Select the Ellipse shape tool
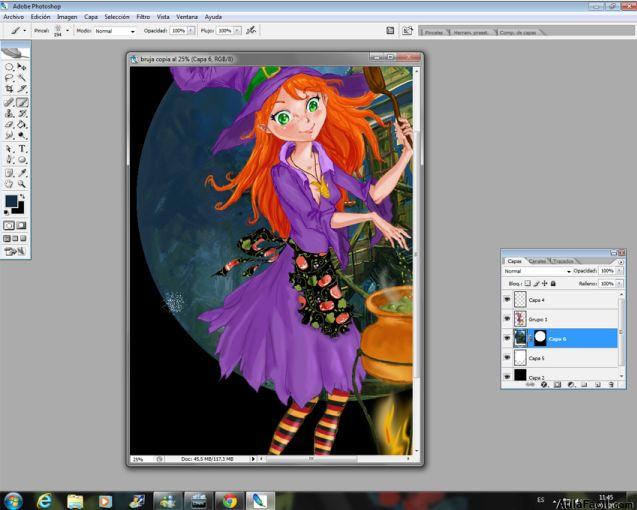637x510 pixels. coord(22,159)
